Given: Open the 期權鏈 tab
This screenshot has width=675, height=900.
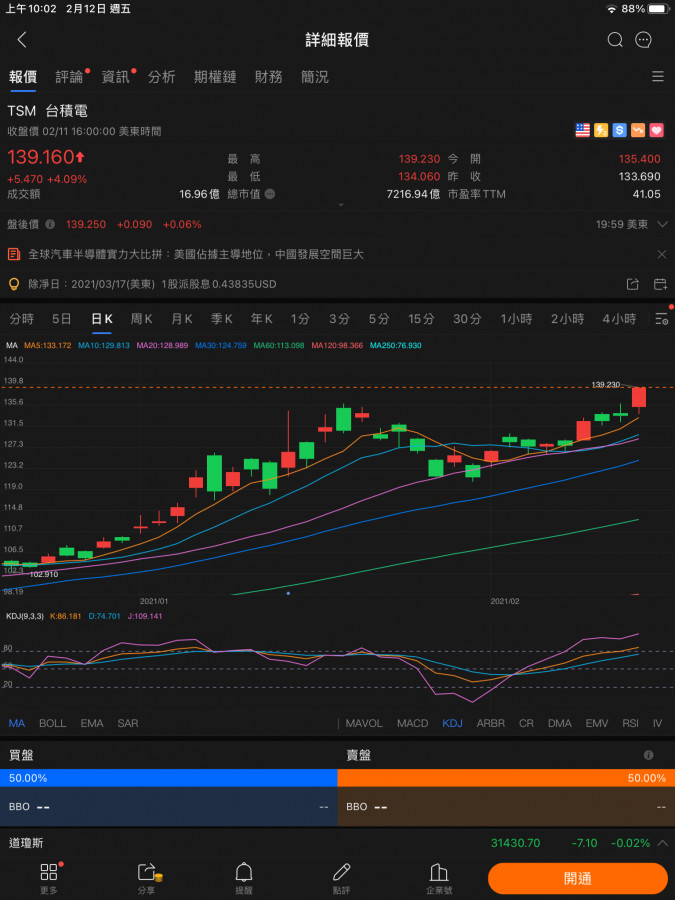Looking at the screenshot, I should point(215,77).
